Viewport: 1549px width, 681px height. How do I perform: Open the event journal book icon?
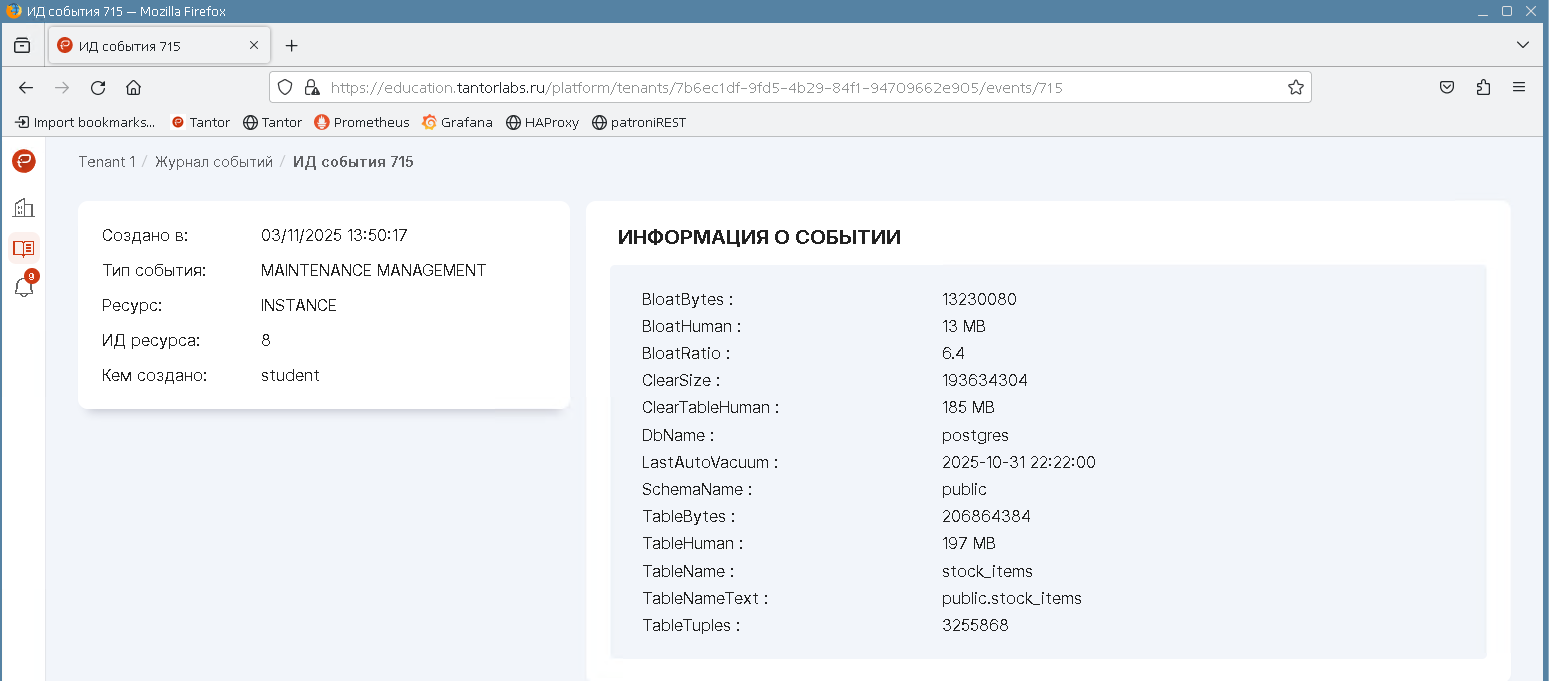pos(23,248)
